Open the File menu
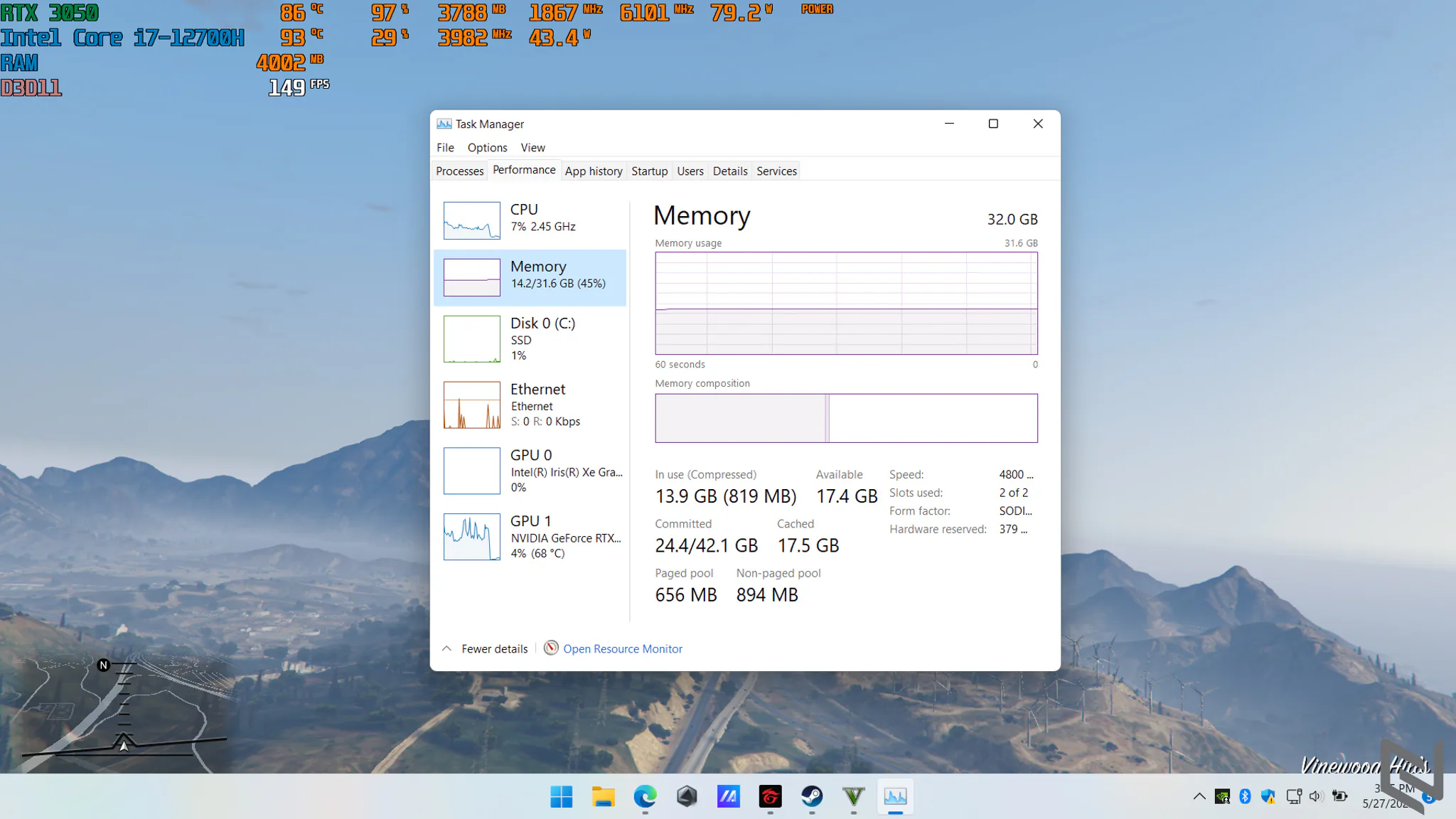 coord(445,147)
